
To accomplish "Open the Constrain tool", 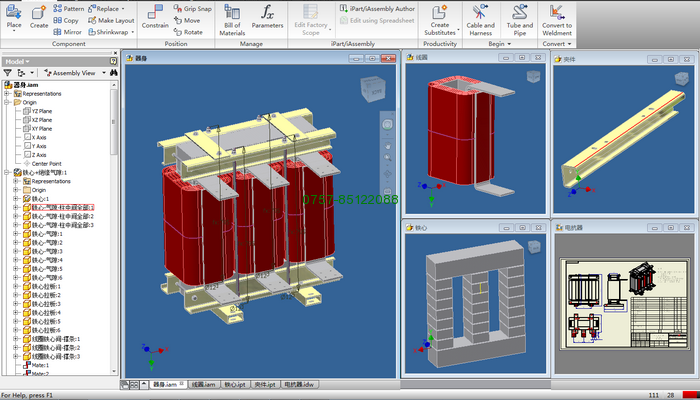I will click(x=154, y=14).
